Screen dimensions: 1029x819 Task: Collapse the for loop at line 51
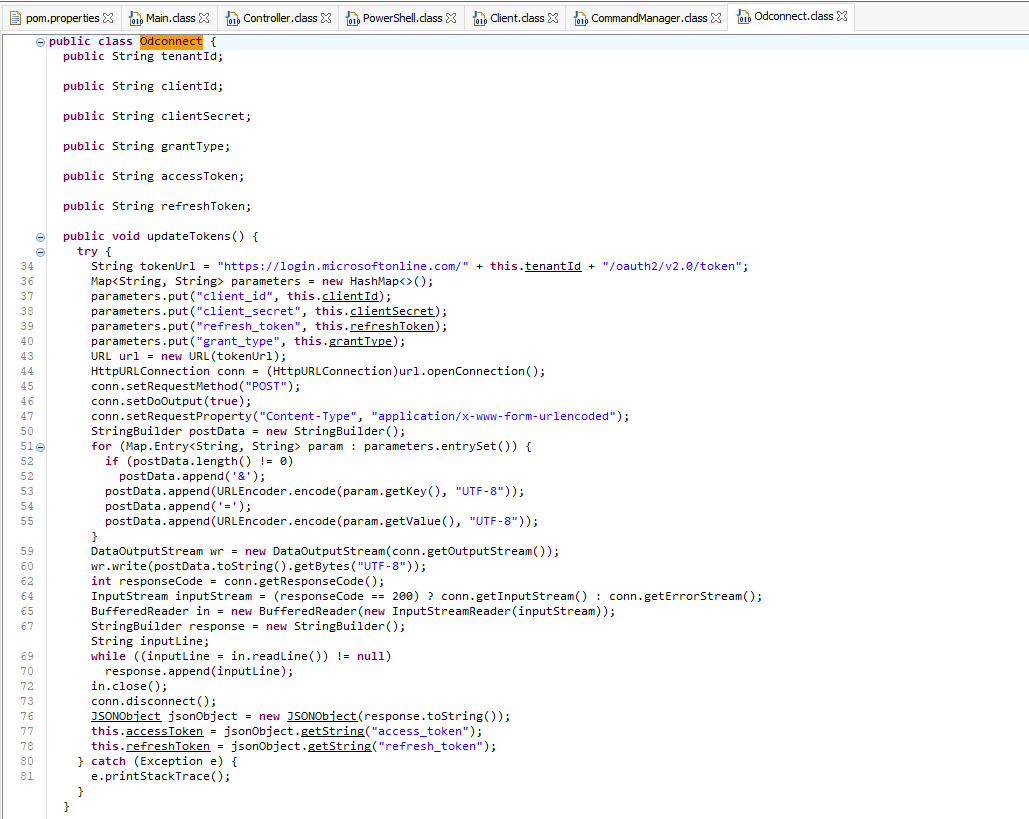pos(40,446)
